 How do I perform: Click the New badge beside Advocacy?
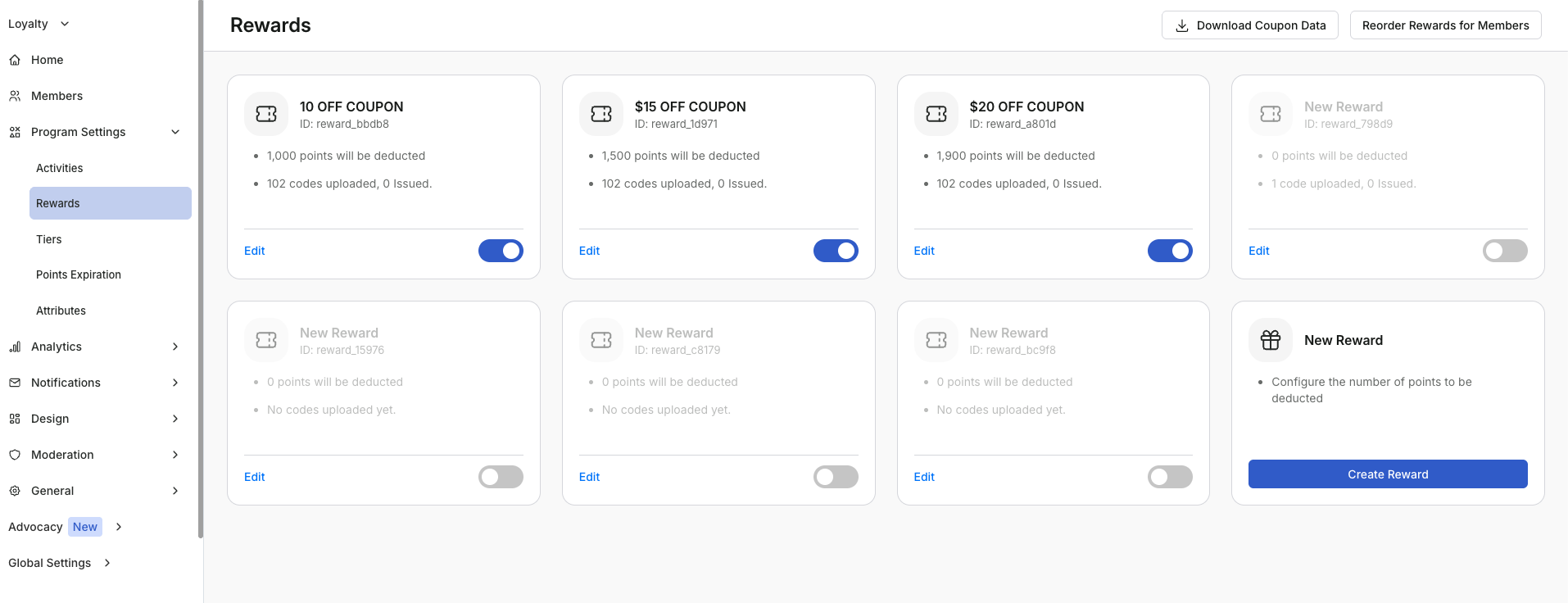85,527
